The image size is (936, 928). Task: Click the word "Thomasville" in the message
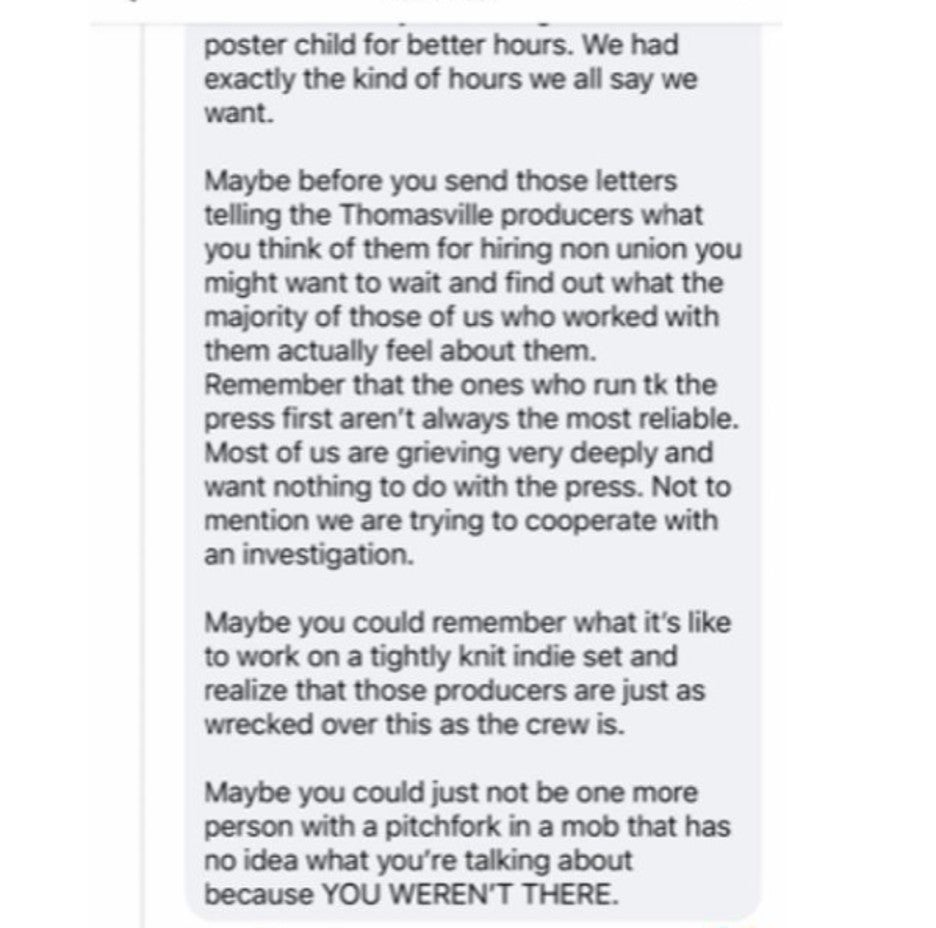pos(416,215)
